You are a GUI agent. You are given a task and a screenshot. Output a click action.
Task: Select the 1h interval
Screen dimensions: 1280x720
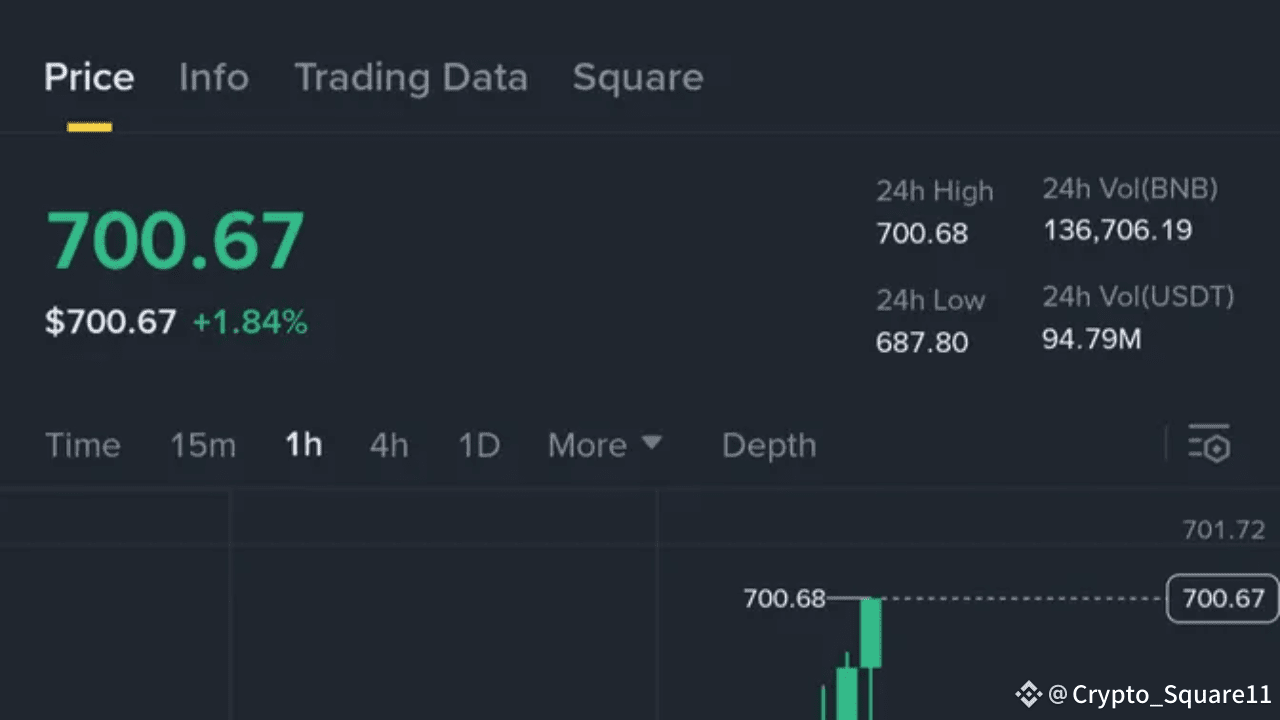click(304, 445)
